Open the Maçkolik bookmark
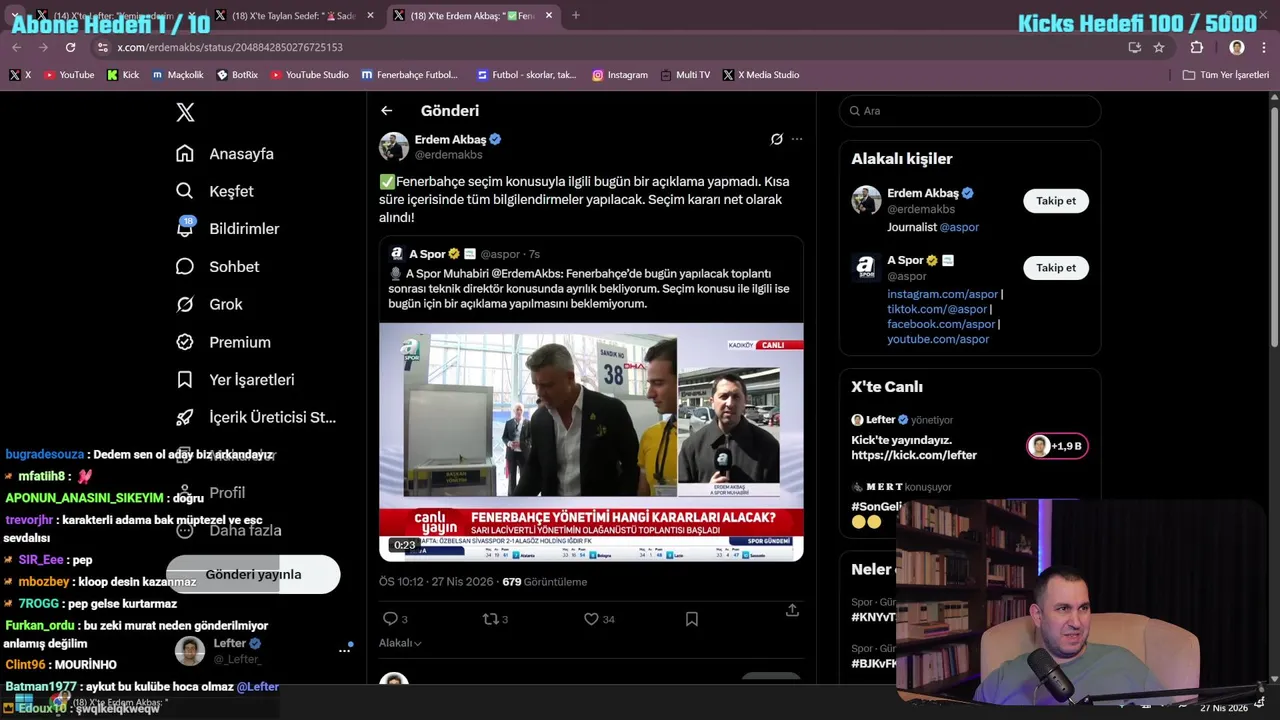The width and height of the screenshot is (1280, 720). click(178, 75)
